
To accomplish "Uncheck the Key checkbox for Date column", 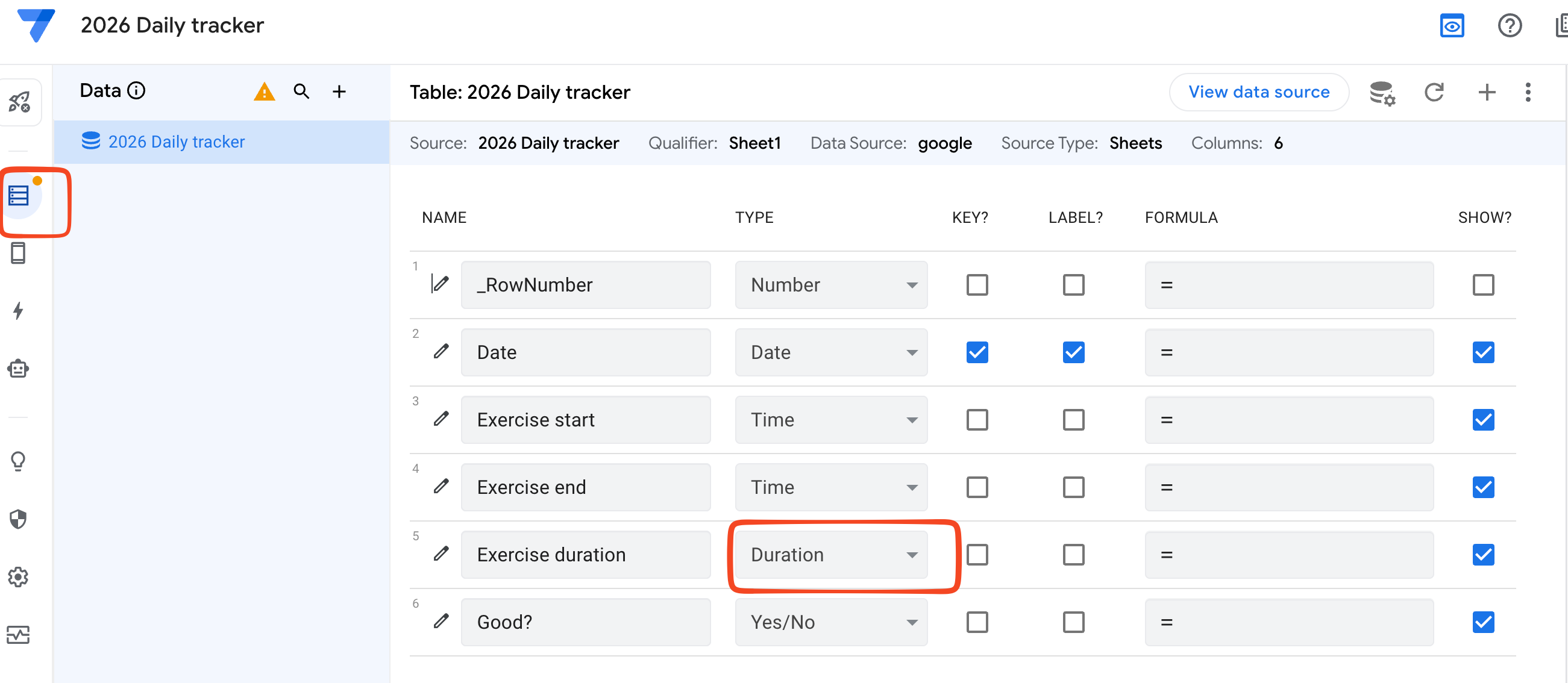I will [x=976, y=352].
